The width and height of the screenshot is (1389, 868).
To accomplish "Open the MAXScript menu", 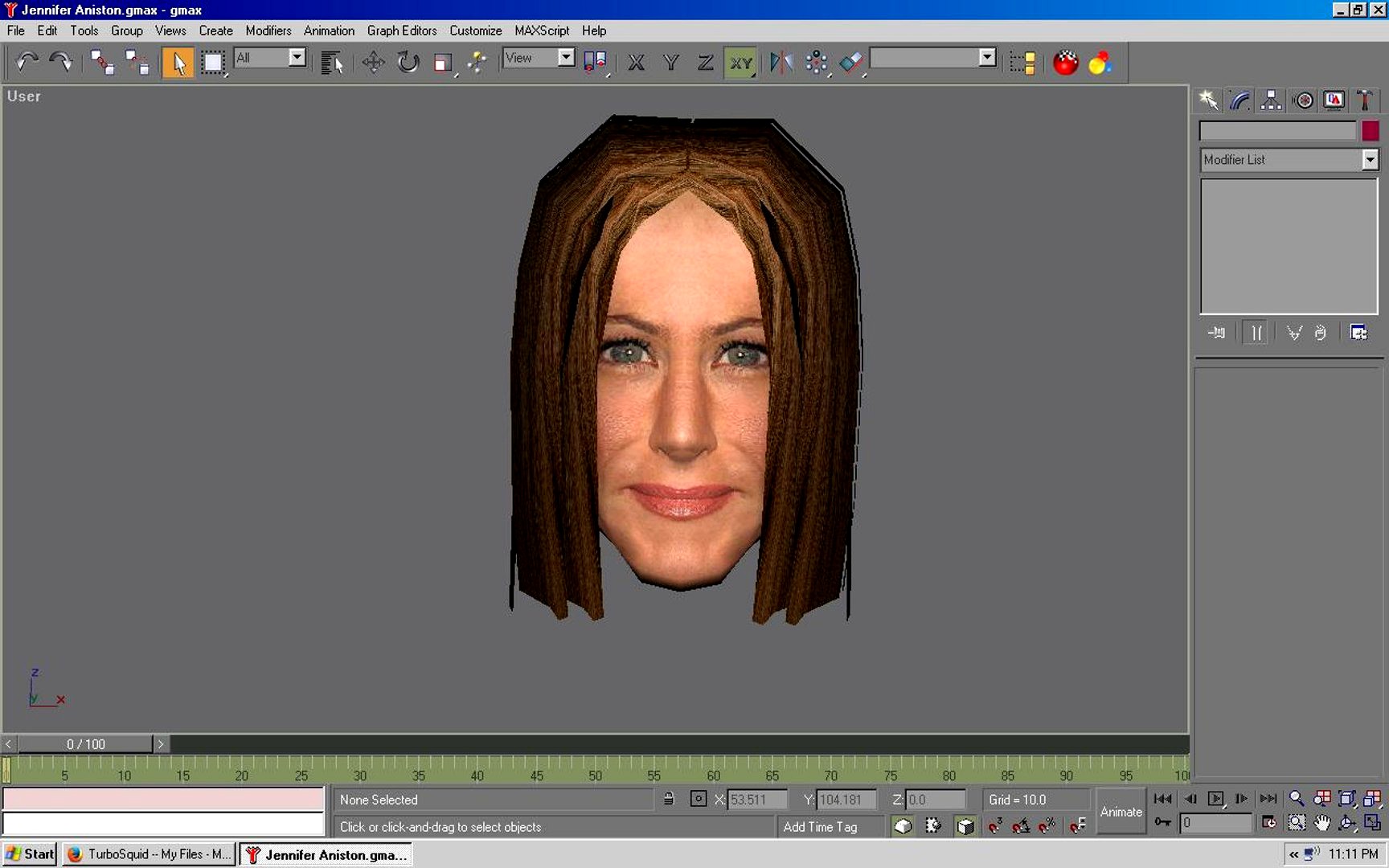I will click(x=542, y=31).
